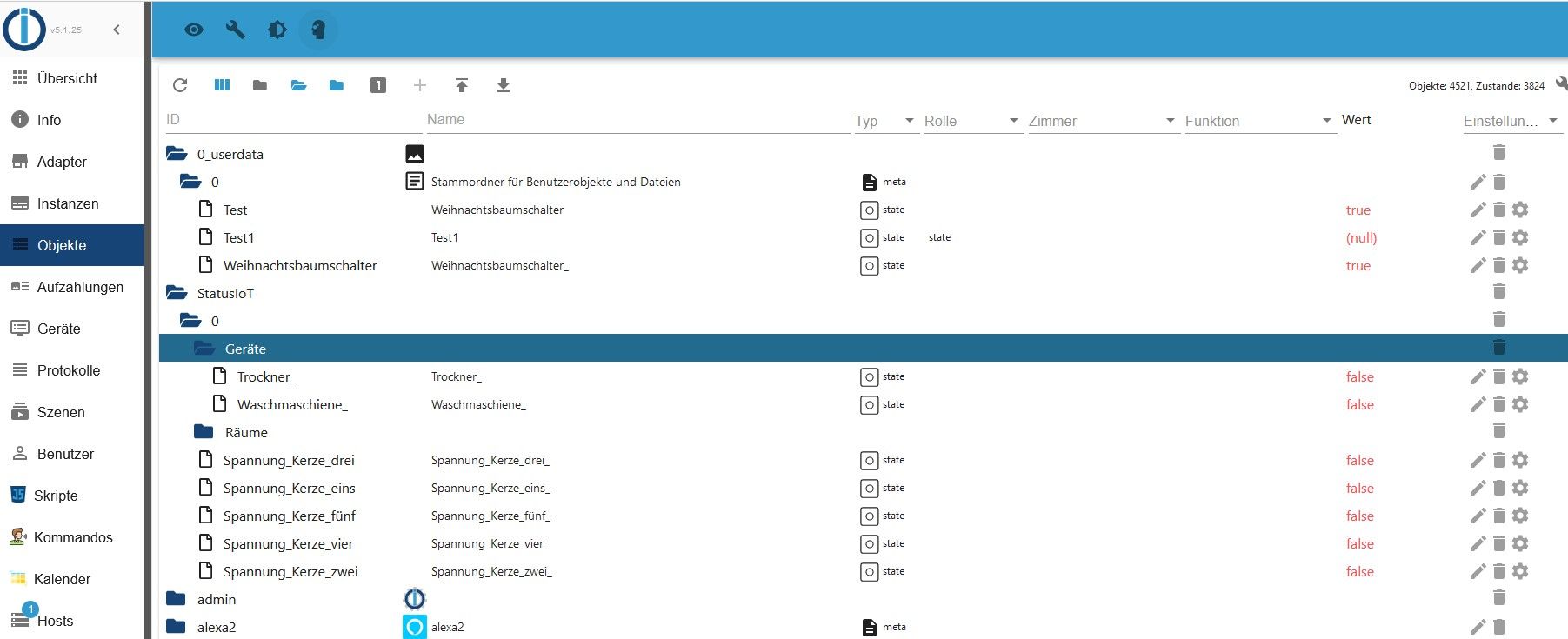Edit the Spannung_Kerze_eins object
1568x639 pixels.
point(1478,488)
